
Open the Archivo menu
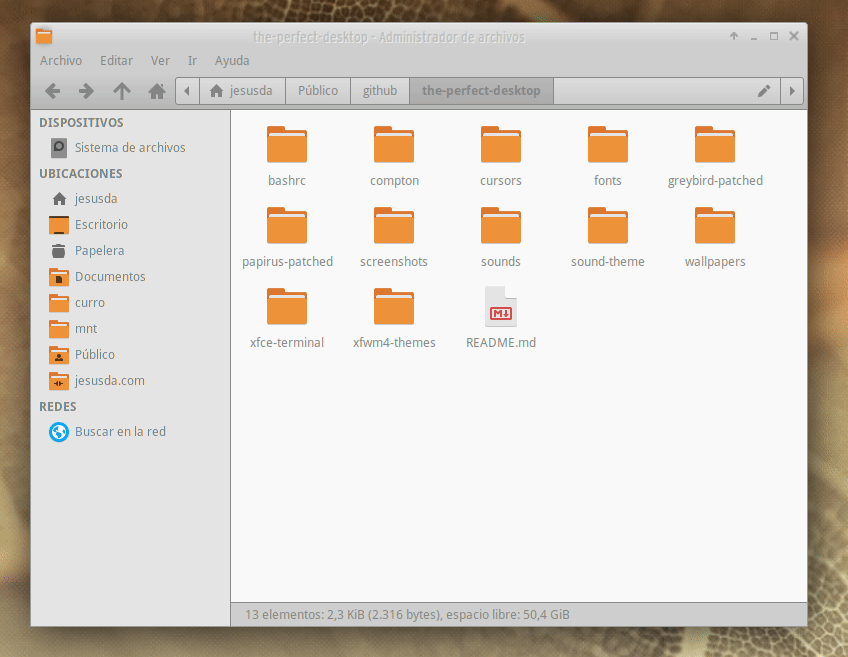(x=61, y=61)
